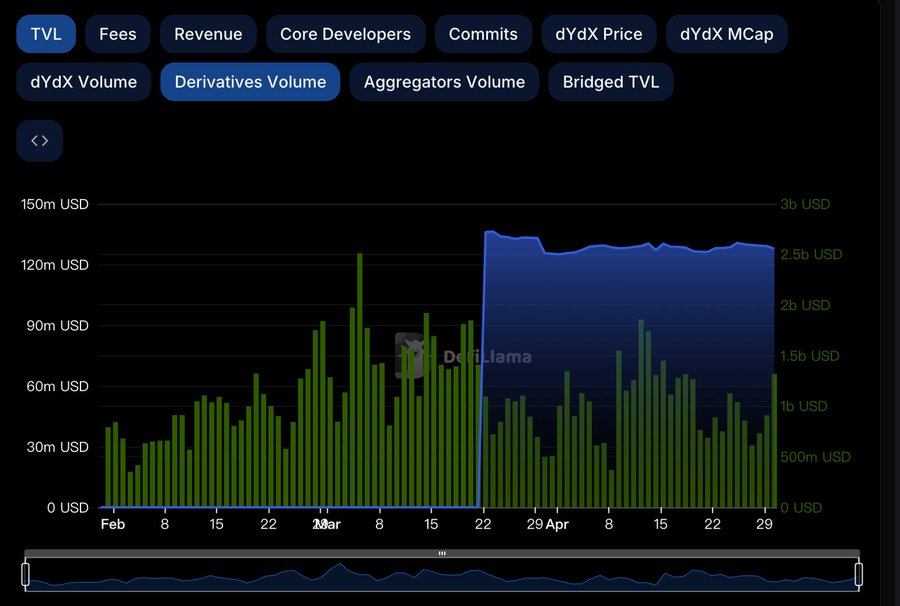The height and width of the screenshot is (606, 900).
Task: Click the '150m USD' left axis label
Action: [55, 204]
